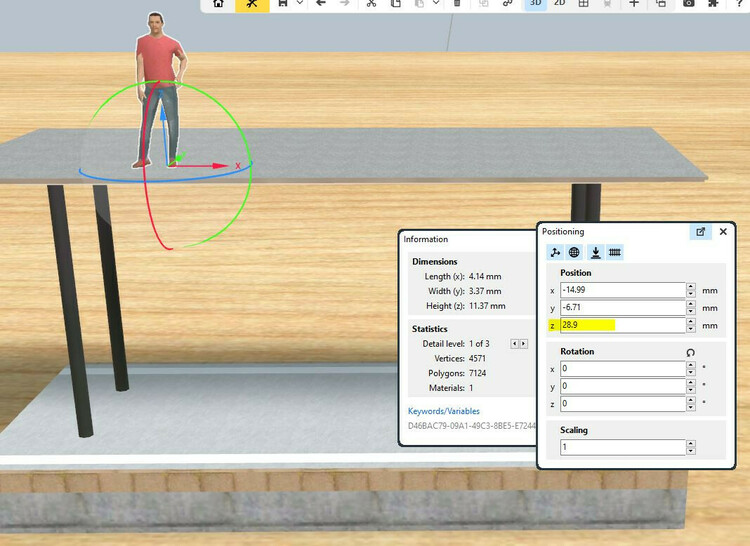Screen dimensions: 750x546
Task: Click the blue vertical axis arrow of gizmo
Action: point(163,112)
